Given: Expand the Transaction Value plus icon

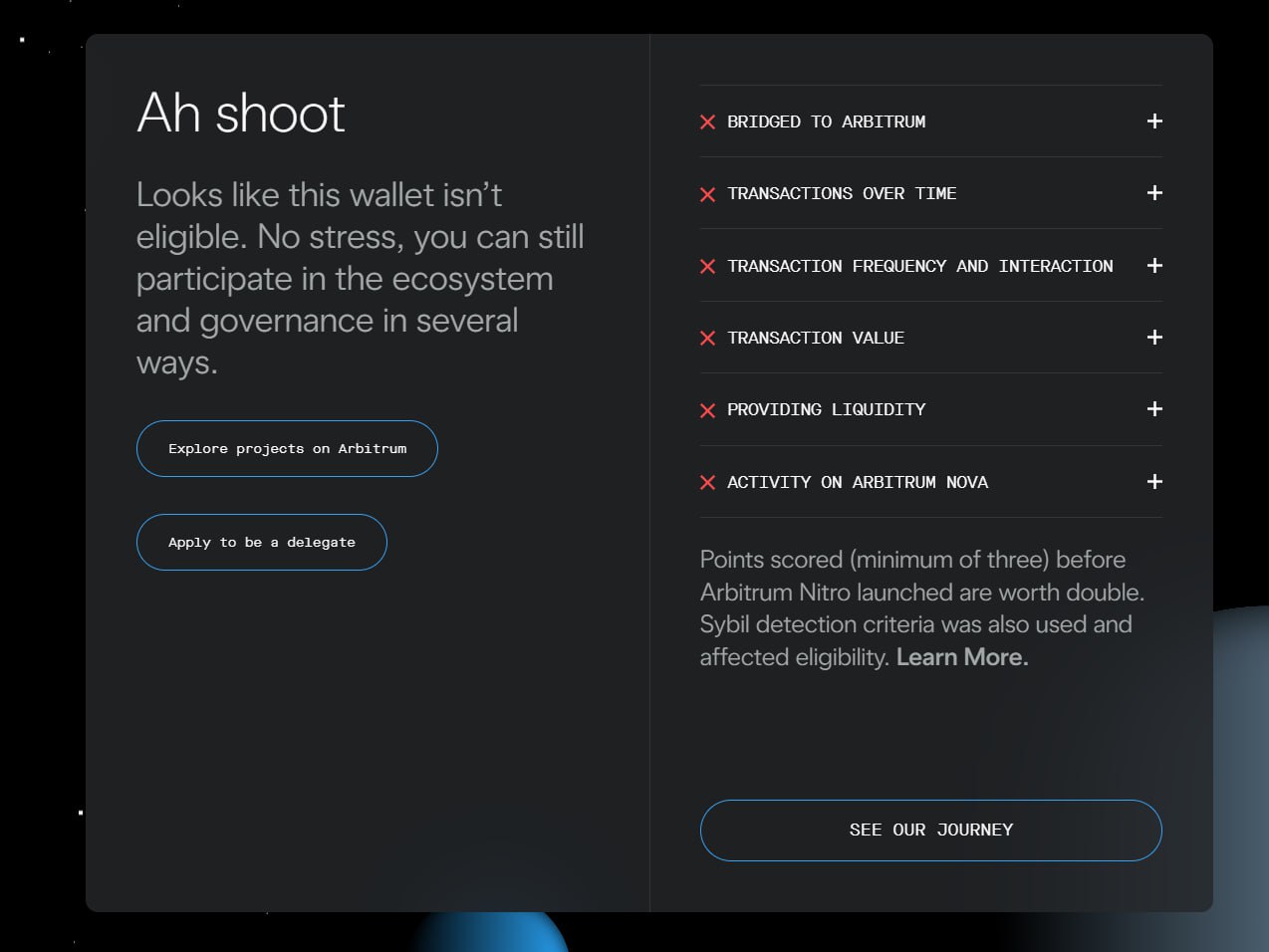Looking at the screenshot, I should point(1154,338).
